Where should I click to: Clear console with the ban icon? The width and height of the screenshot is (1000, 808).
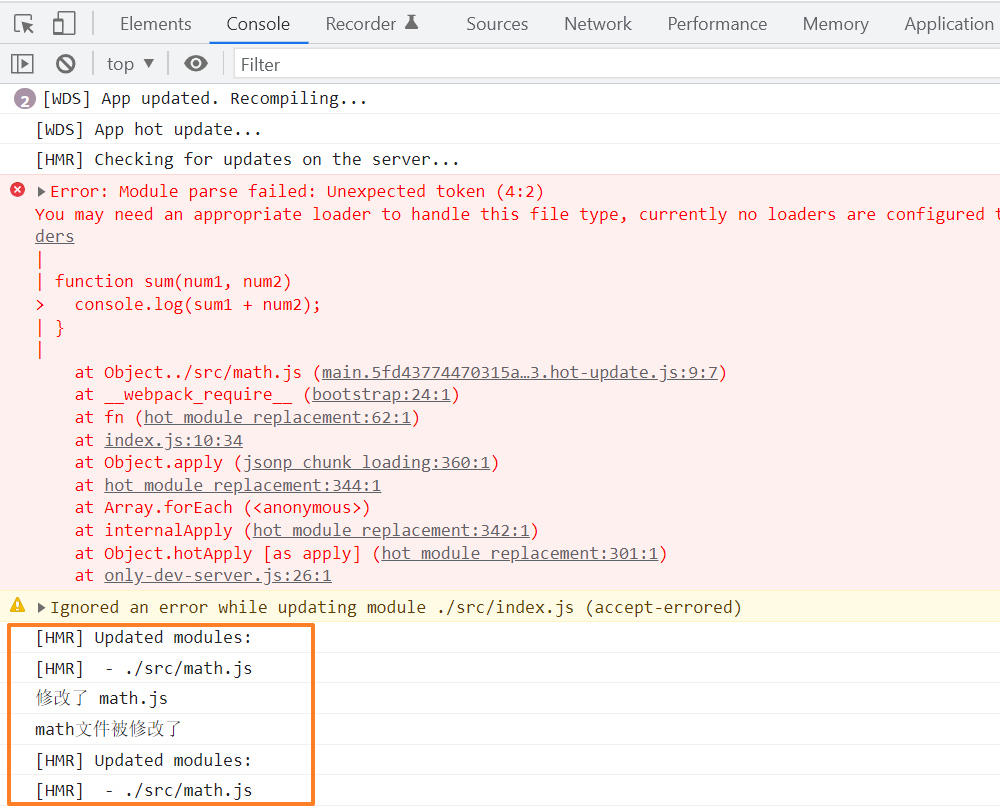point(66,64)
